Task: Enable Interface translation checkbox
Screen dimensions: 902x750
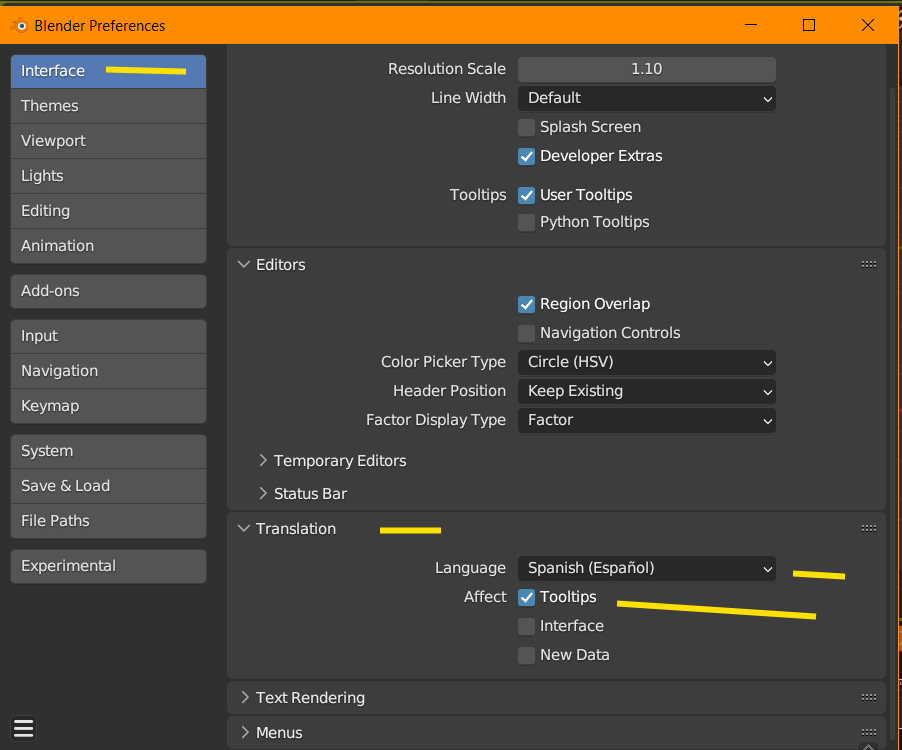Action: point(526,626)
